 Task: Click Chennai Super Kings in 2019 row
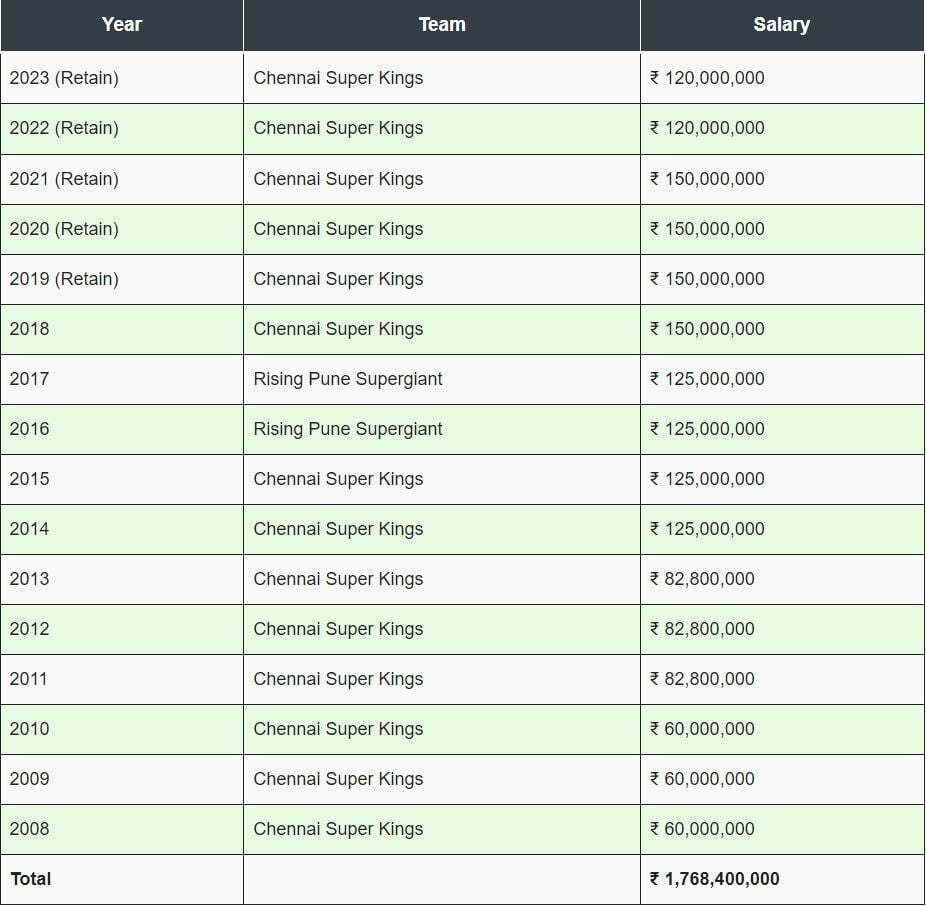(338, 279)
